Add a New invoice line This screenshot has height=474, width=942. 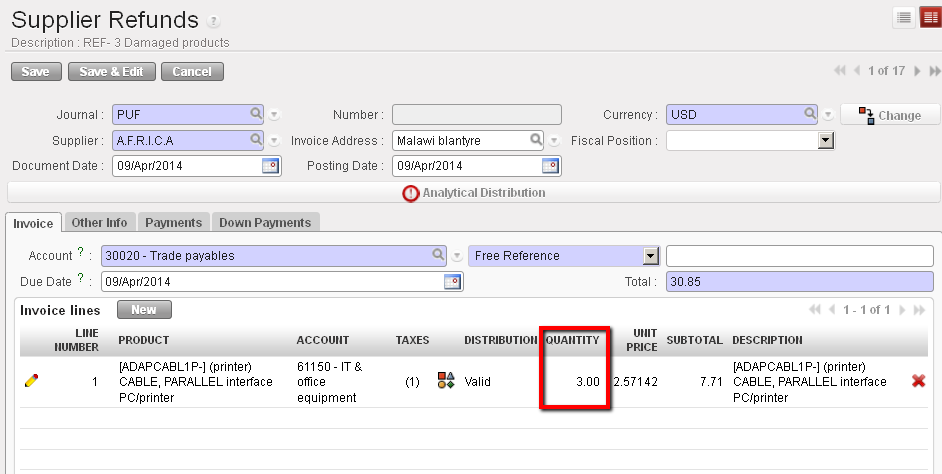click(144, 310)
